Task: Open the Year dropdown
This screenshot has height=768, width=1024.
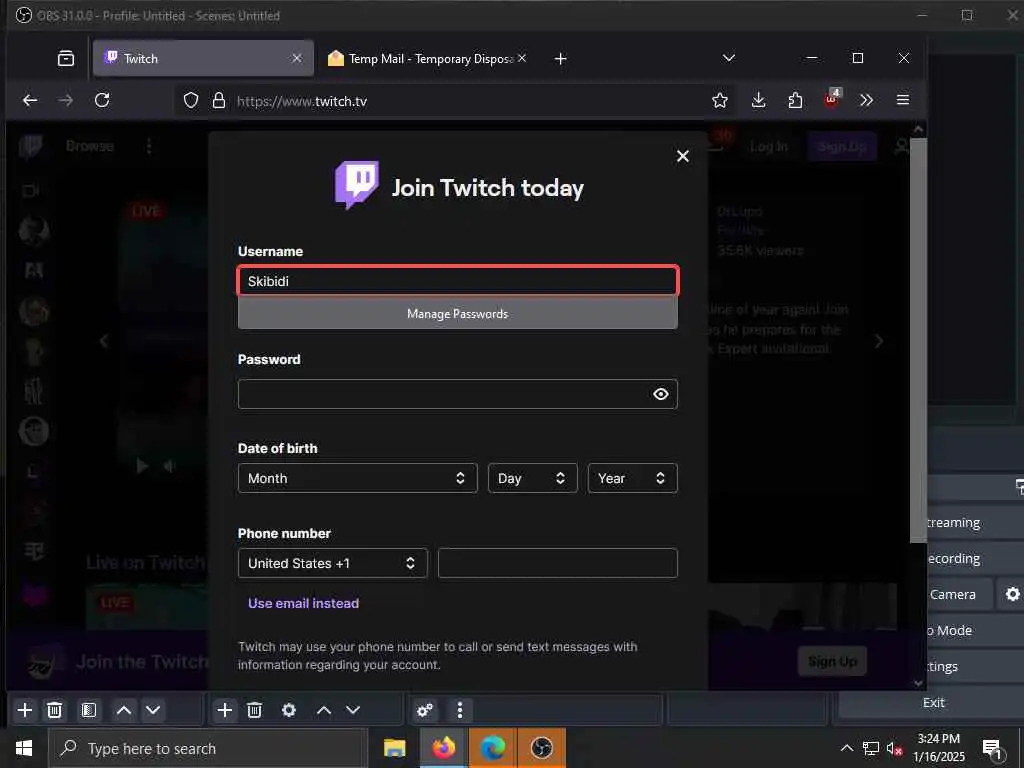Action: click(632, 478)
